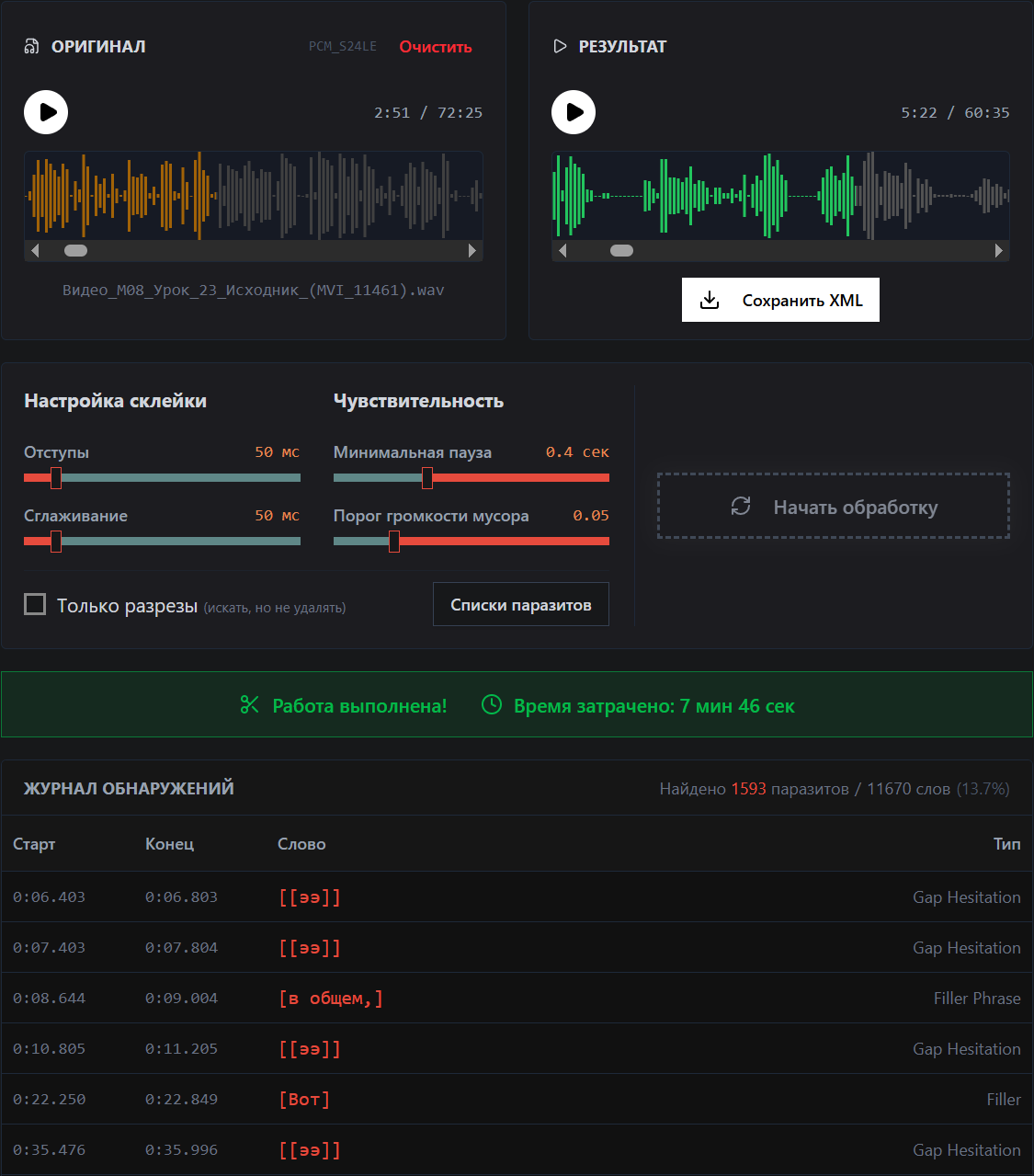Click the headphones icon next to ОРИГИНАЛ
The height and width of the screenshot is (1176, 1034).
point(29,46)
